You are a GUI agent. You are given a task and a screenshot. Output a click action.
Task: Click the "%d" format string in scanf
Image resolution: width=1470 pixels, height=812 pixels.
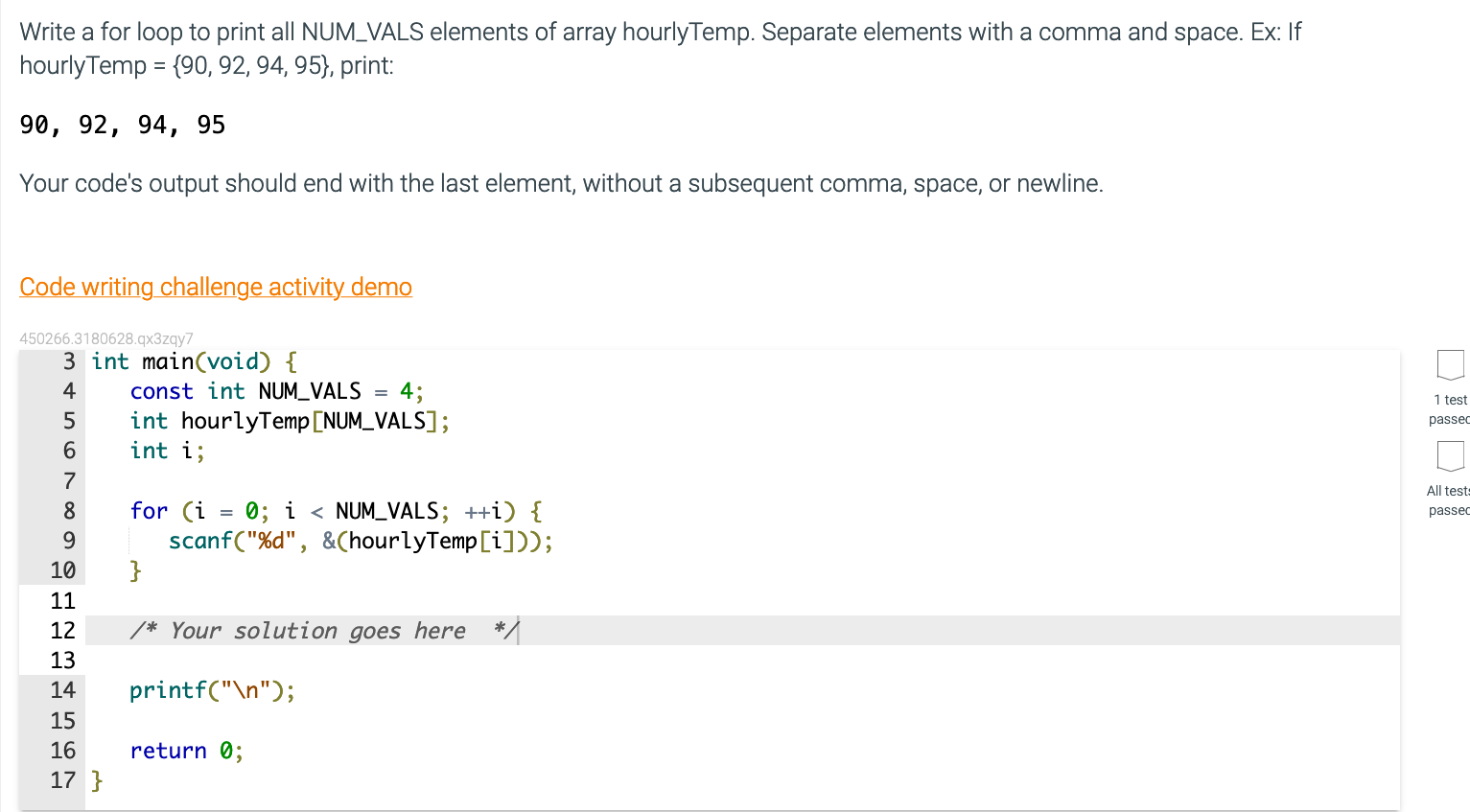pos(269,541)
